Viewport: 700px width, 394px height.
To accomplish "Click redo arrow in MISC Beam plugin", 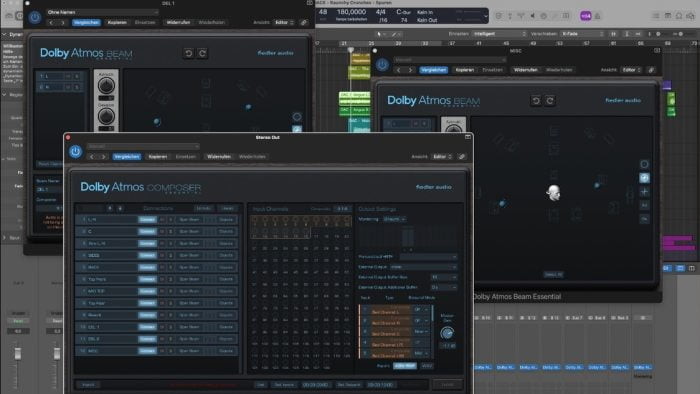I will (x=550, y=101).
